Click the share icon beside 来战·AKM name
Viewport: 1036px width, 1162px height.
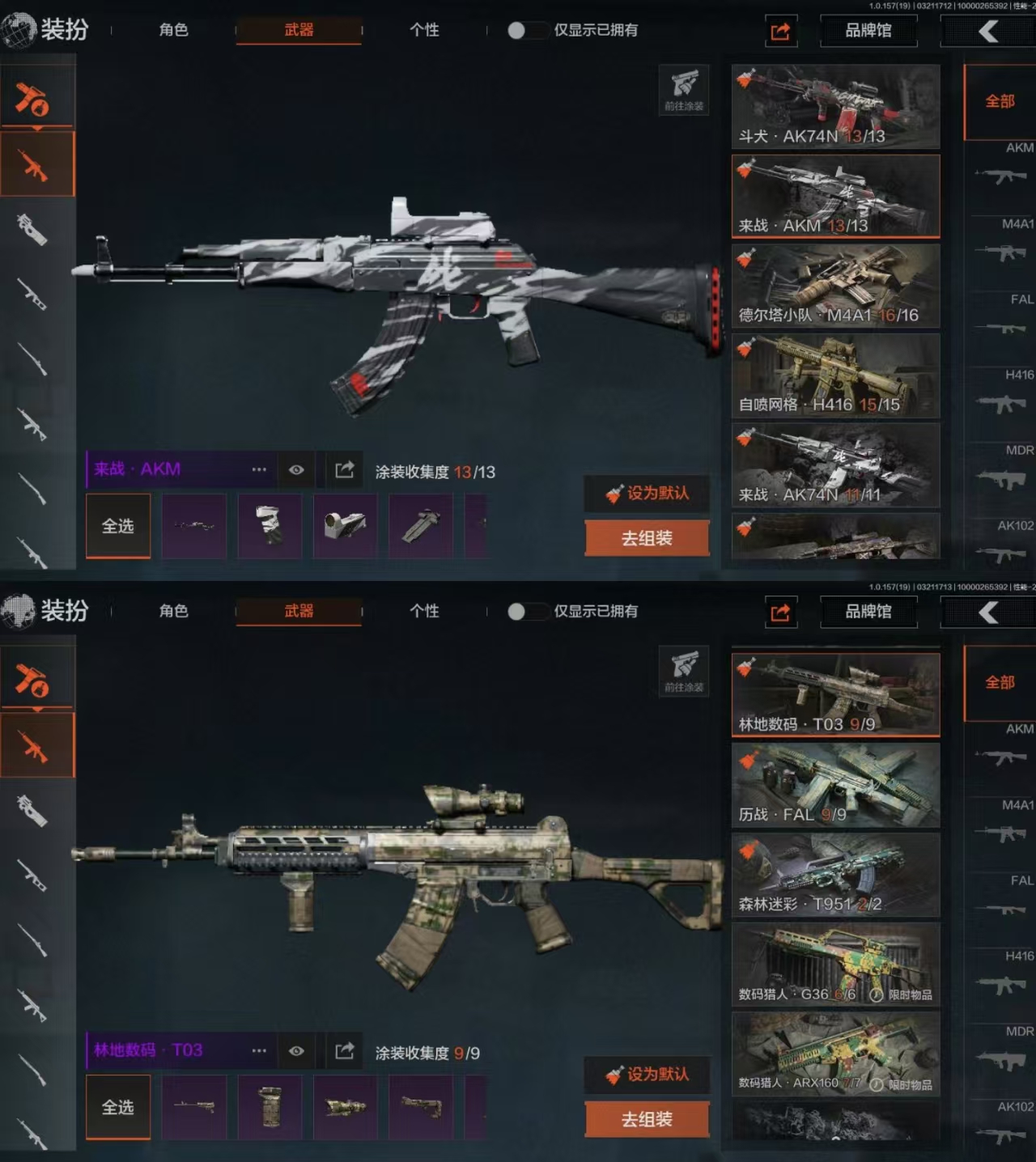[344, 469]
